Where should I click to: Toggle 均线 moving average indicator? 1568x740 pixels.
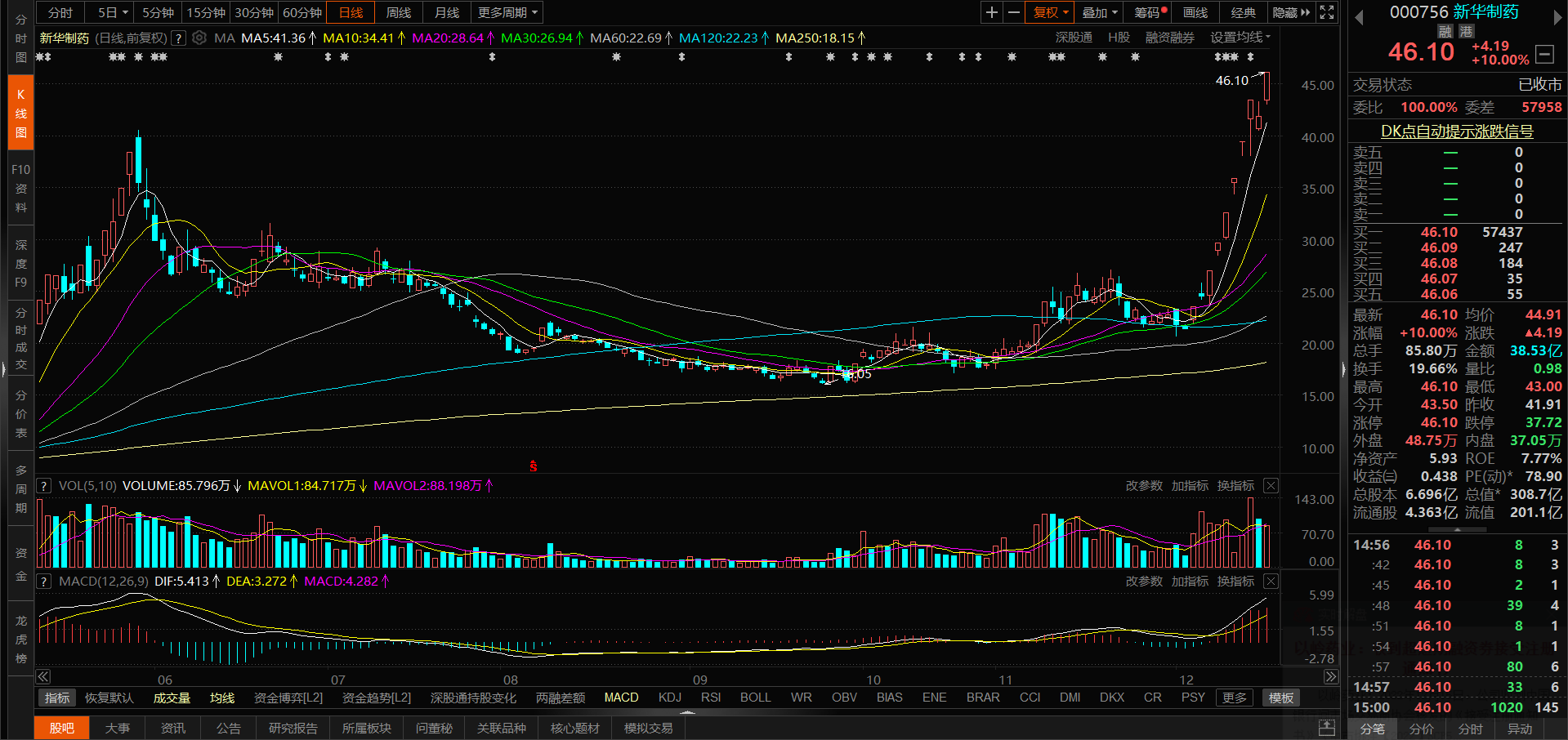tap(222, 698)
